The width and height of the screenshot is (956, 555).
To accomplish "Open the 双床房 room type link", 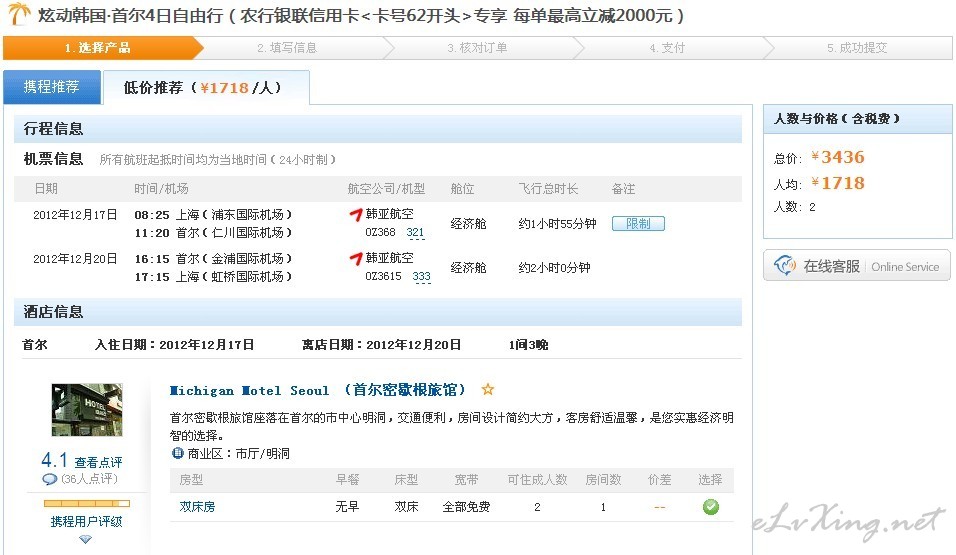I will (x=197, y=507).
